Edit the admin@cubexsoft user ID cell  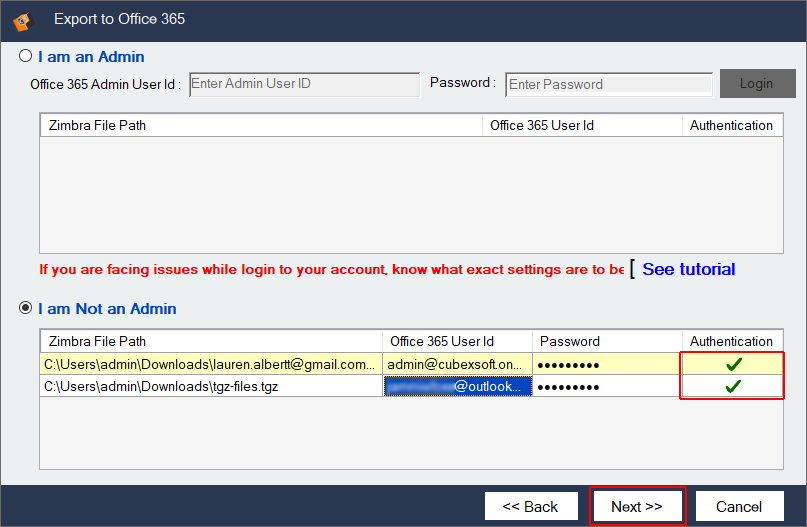pos(457,364)
